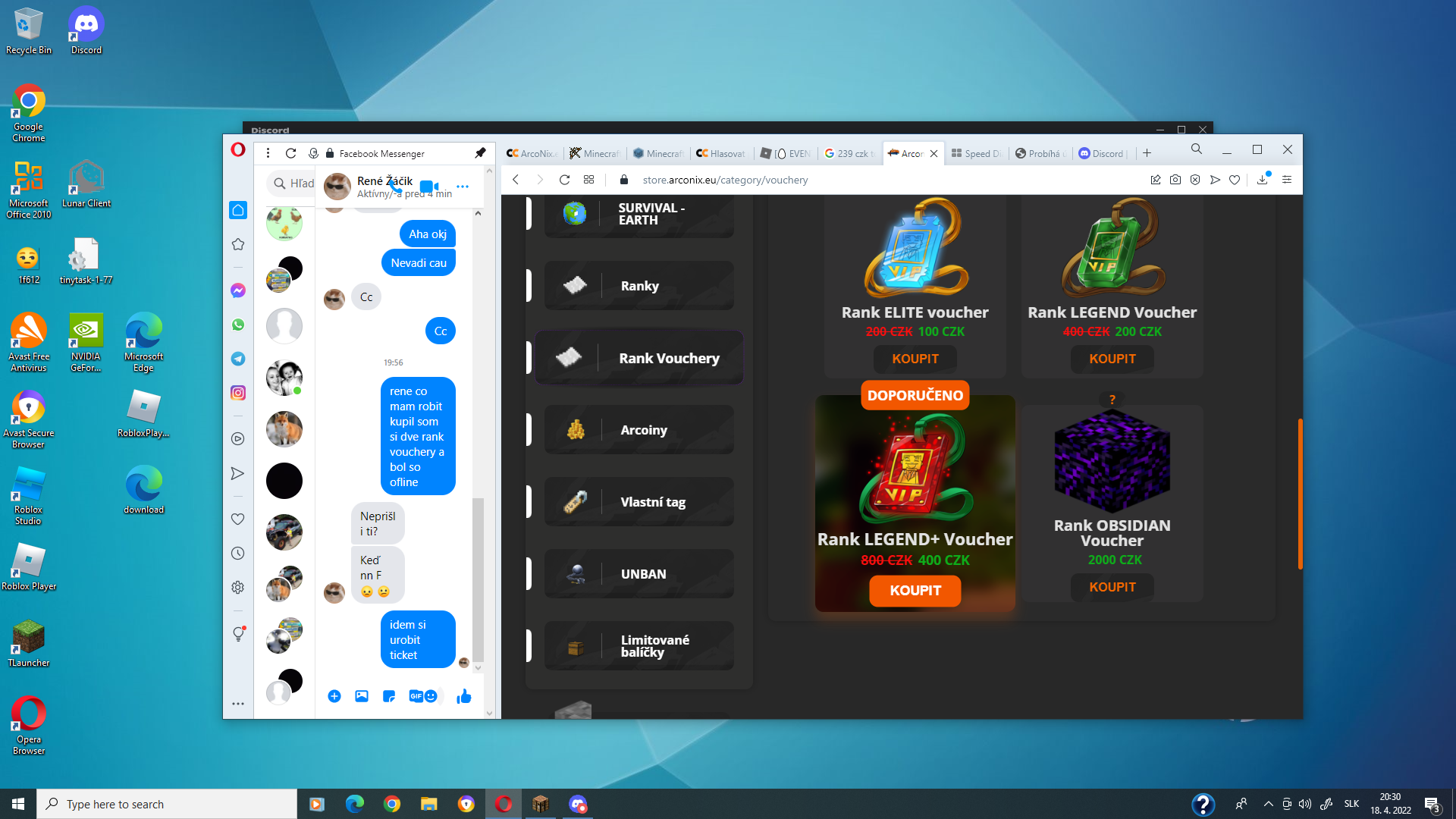Open the Messenger panel kebab menu
Screen dimensions: 1456x819
click(268, 153)
